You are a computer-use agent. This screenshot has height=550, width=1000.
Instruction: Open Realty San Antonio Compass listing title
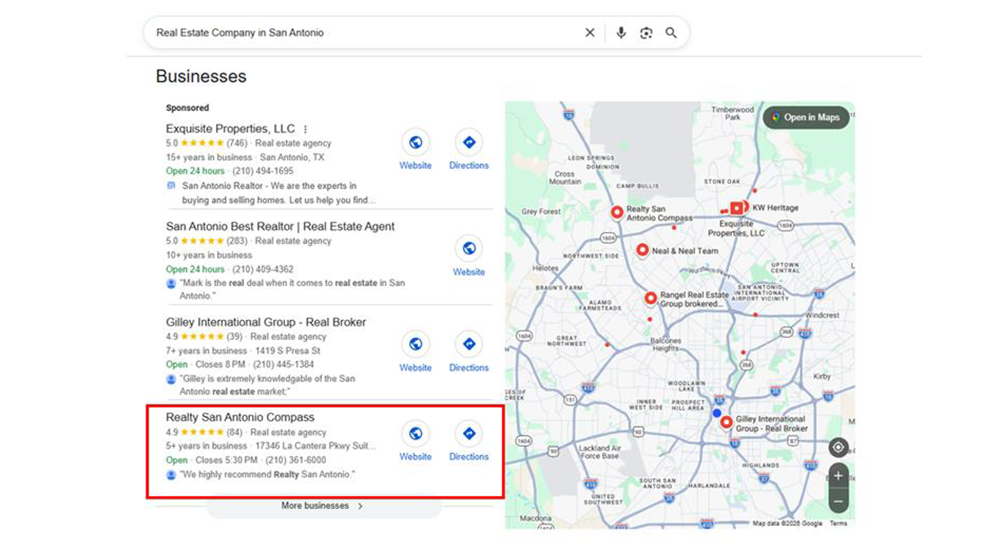pos(240,417)
